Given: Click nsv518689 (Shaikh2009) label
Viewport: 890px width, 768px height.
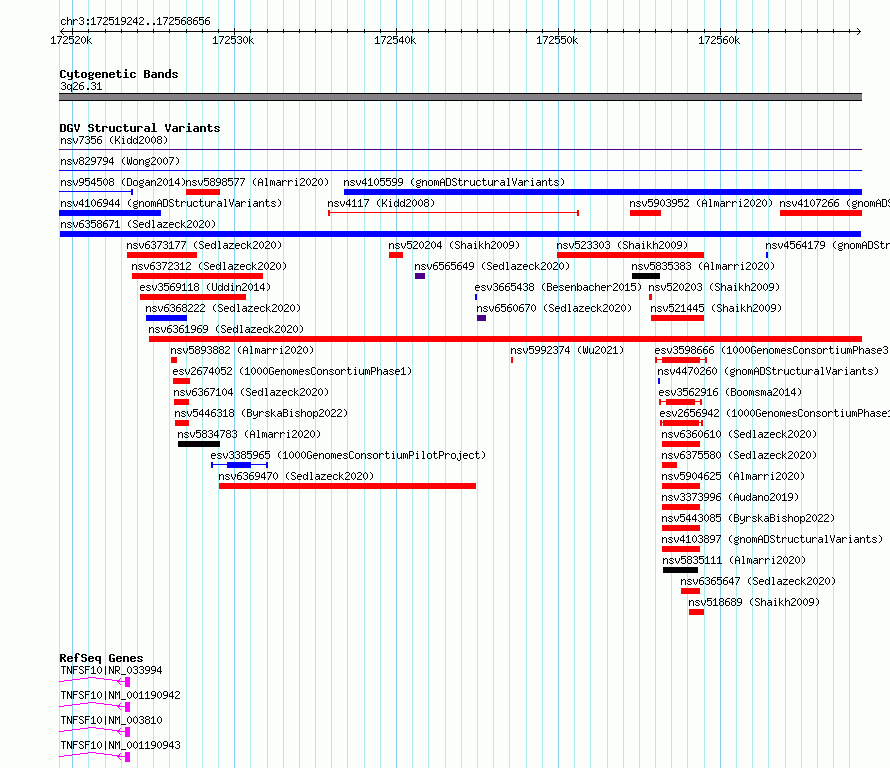Looking at the screenshot, I should tap(754, 602).
